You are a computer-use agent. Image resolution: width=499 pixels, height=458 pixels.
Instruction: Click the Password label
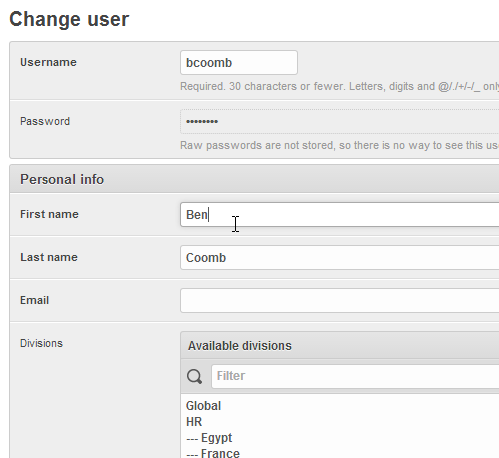coord(45,121)
